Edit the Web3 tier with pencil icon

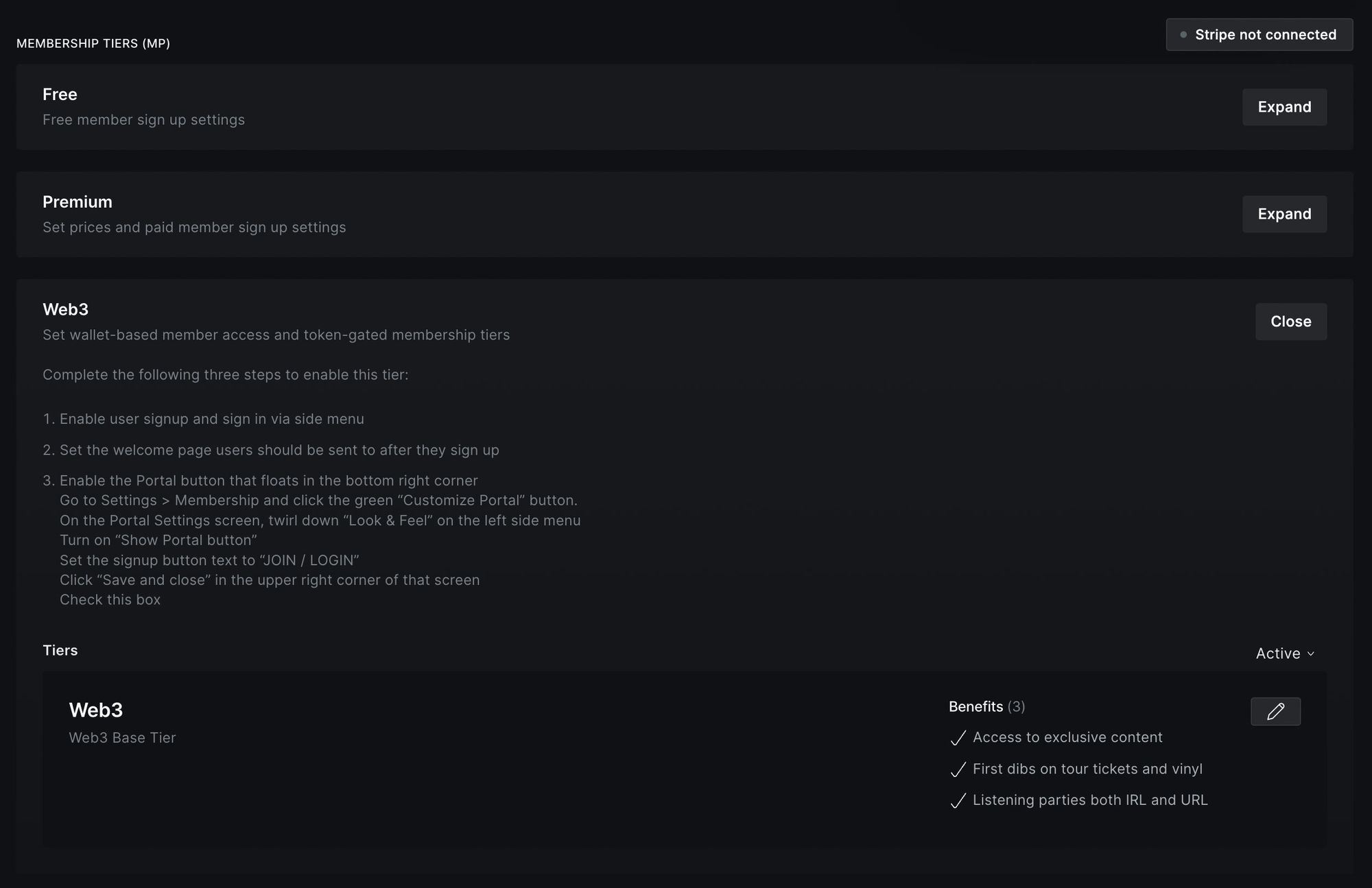pyautogui.click(x=1275, y=711)
